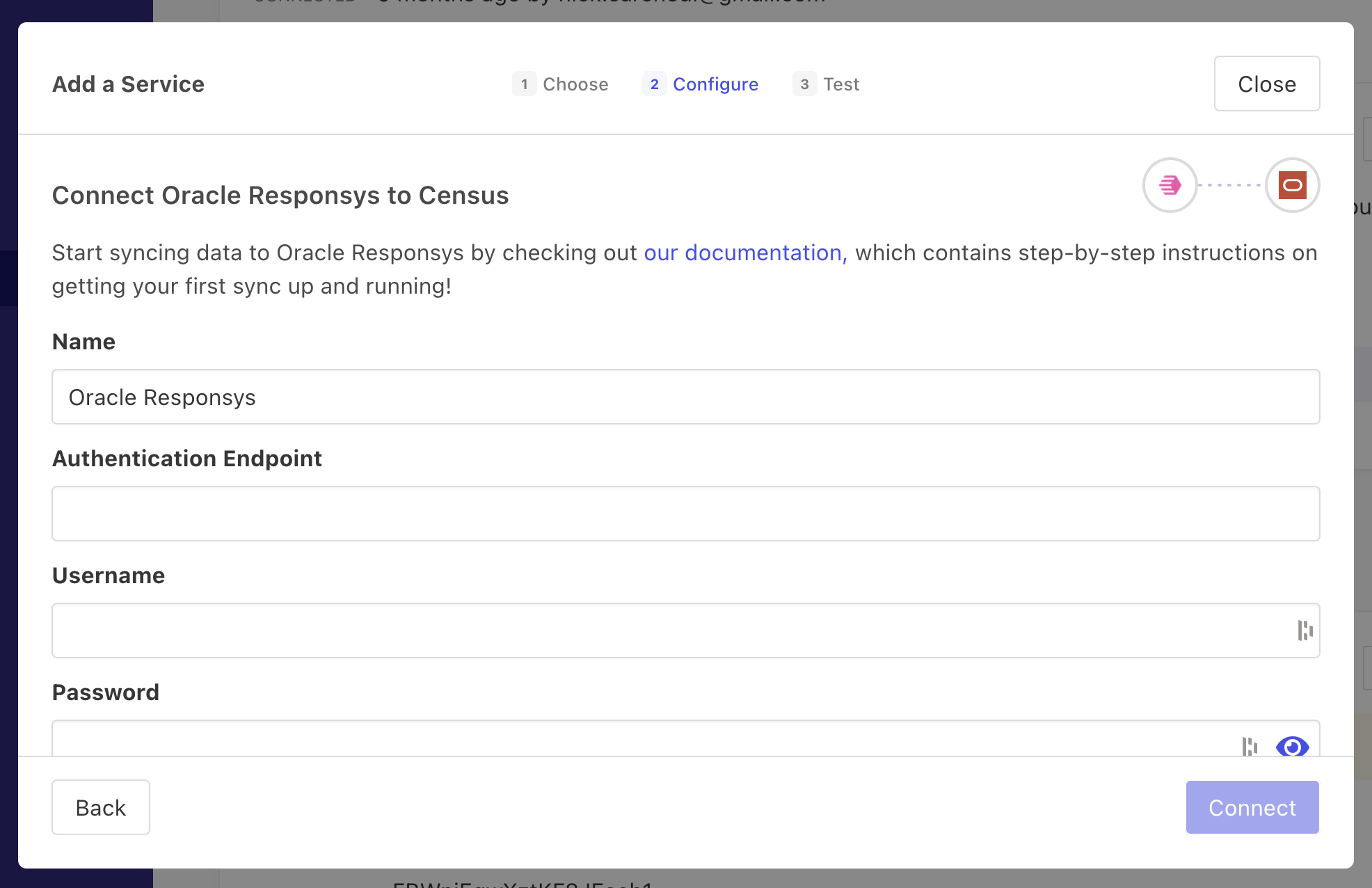The height and width of the screenshot is (888, 1372).
Task: Focus the Name input field
Action: [685, 397]
